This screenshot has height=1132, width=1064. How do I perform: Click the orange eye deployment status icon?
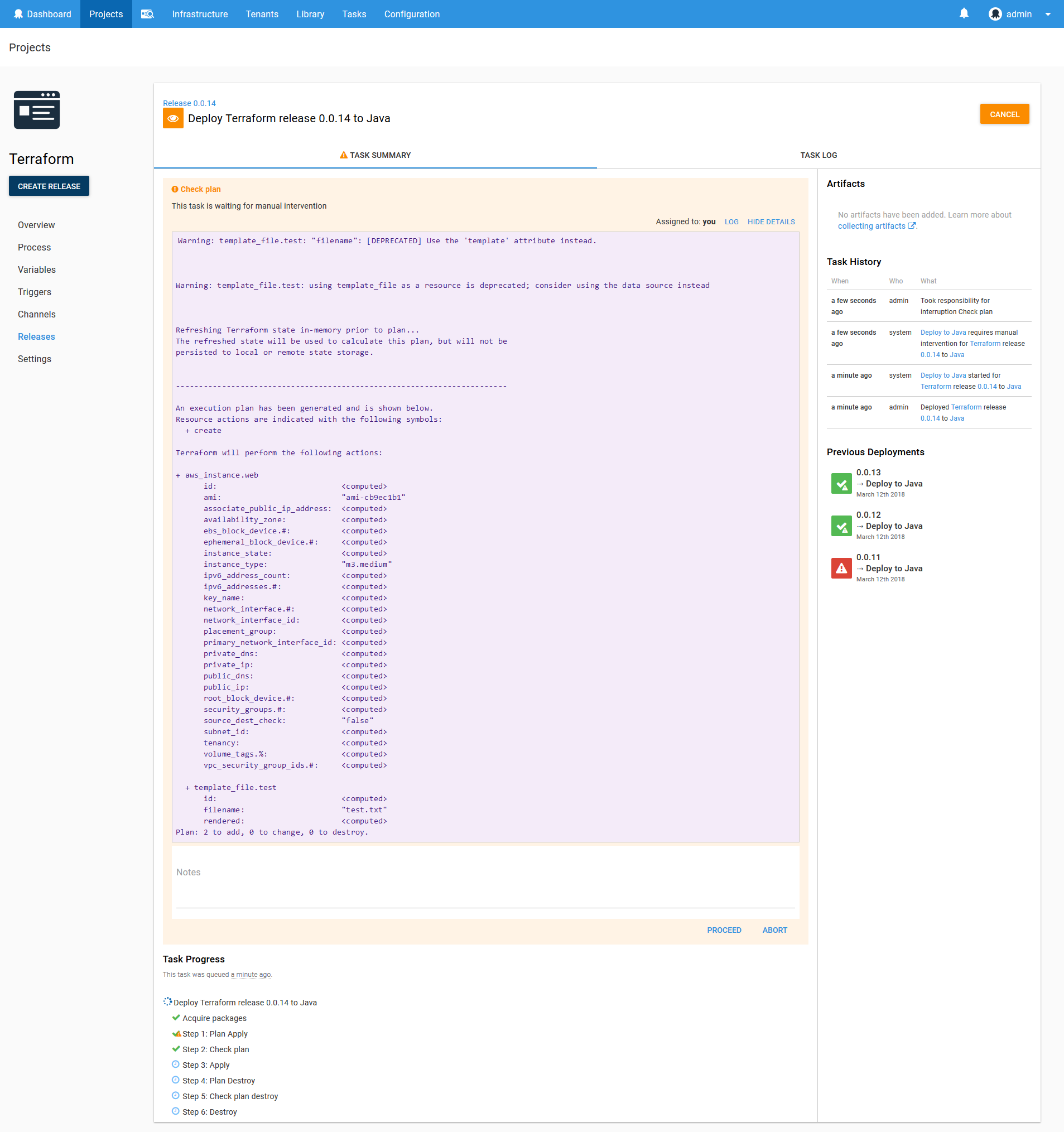pyautogui.click(x=173, y=118)
